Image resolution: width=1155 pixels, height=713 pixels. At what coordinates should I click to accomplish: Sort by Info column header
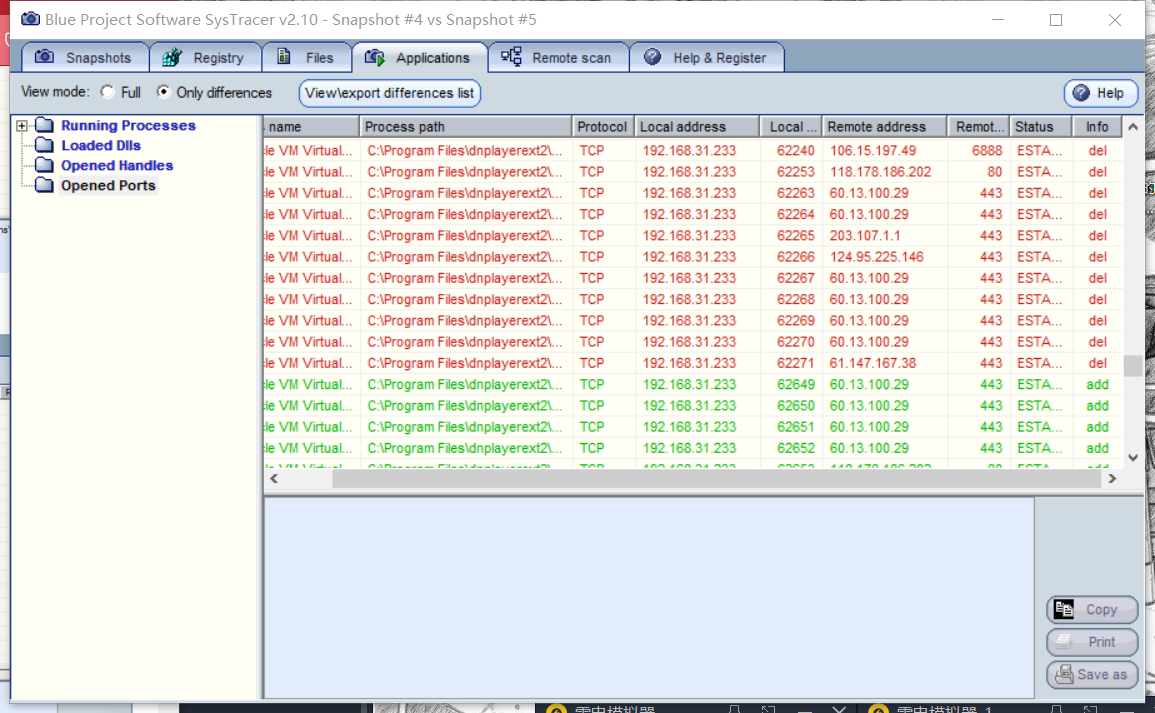tap(1097, 127)
